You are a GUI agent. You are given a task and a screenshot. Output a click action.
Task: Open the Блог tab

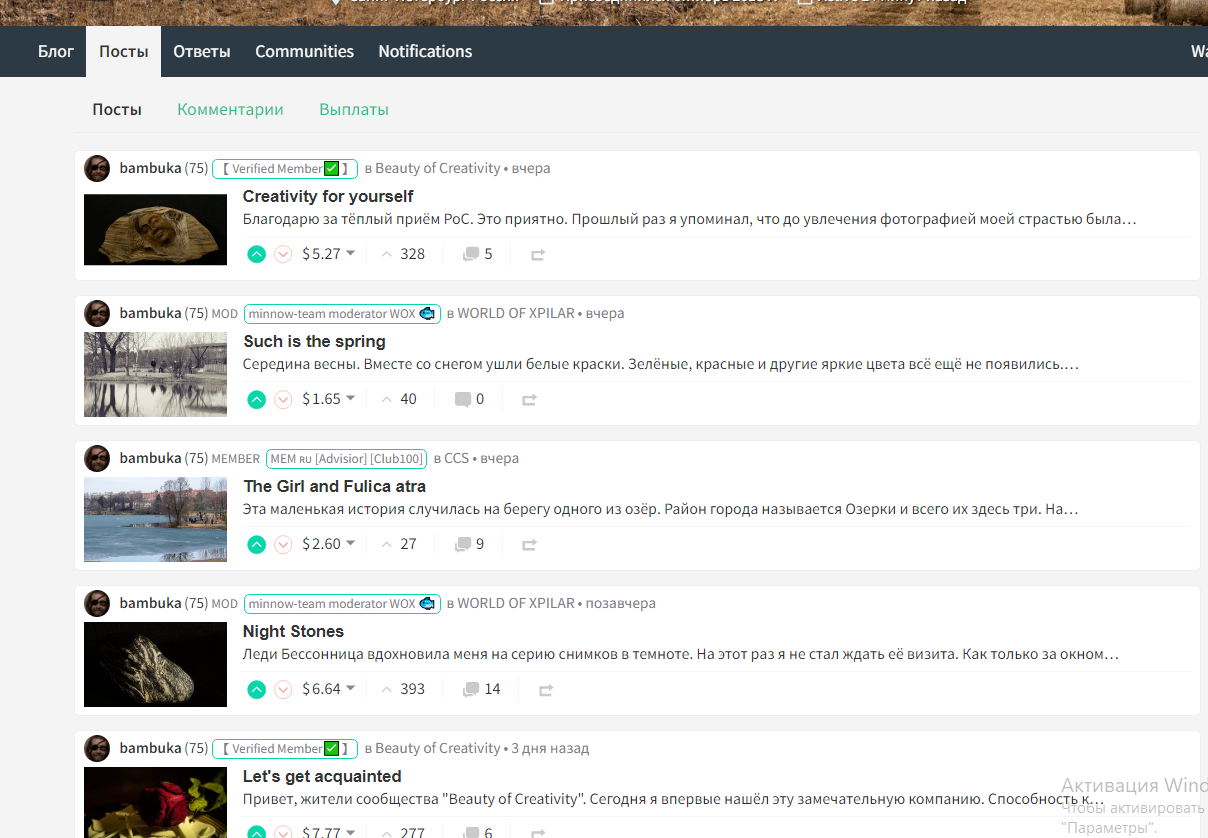click(x=56, y=51)
